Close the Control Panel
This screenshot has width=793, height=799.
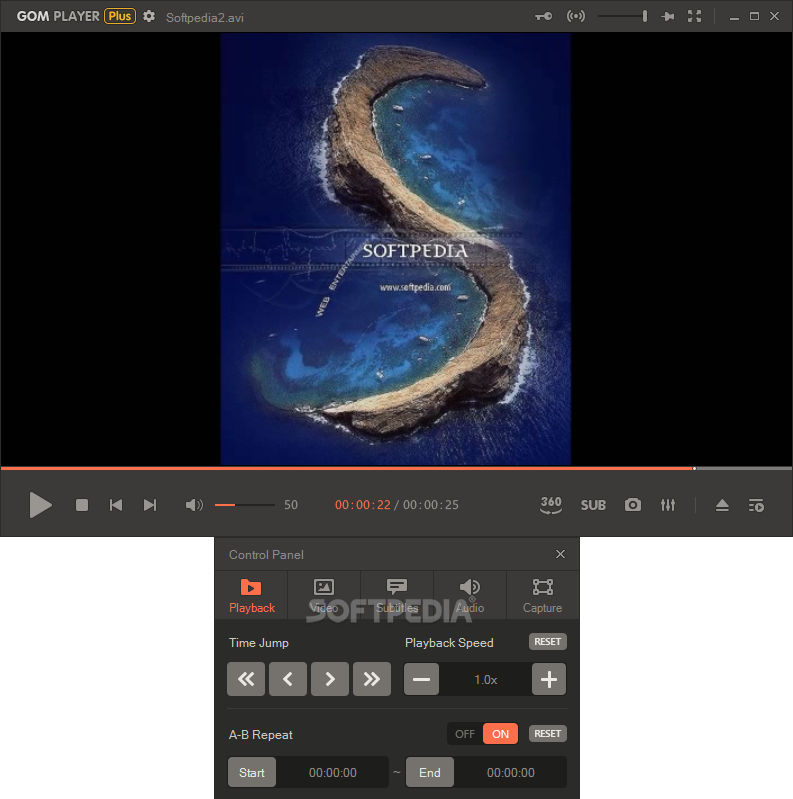pos(560,554)
